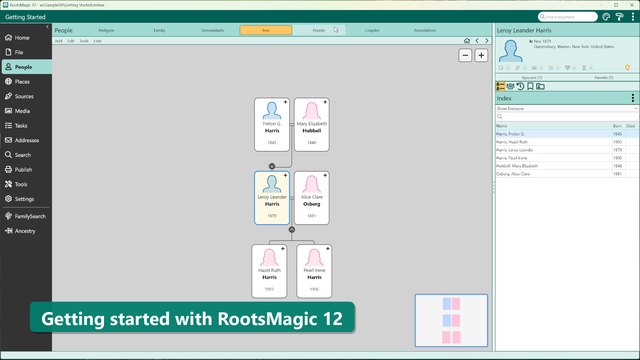Open Index panel three-dot options
640x360 pixels.
(x=633, y=98)
